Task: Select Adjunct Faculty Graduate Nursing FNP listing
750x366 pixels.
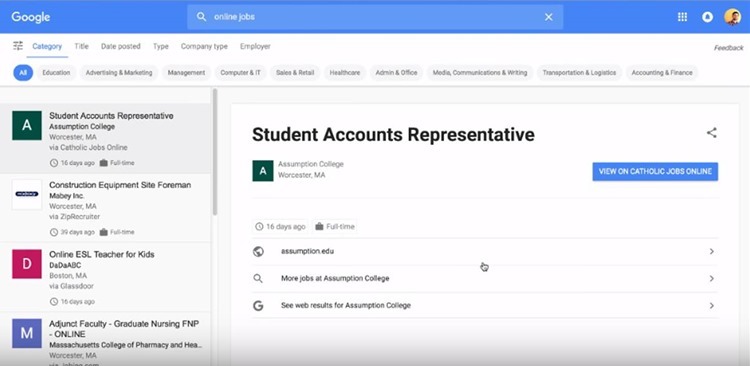Action: (105, 340)
